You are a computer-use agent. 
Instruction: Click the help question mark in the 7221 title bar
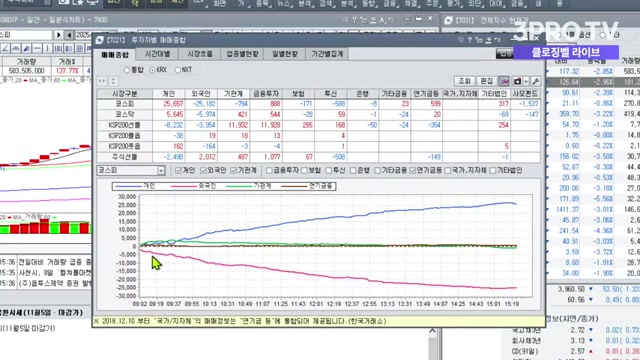[x=470, y=40]
